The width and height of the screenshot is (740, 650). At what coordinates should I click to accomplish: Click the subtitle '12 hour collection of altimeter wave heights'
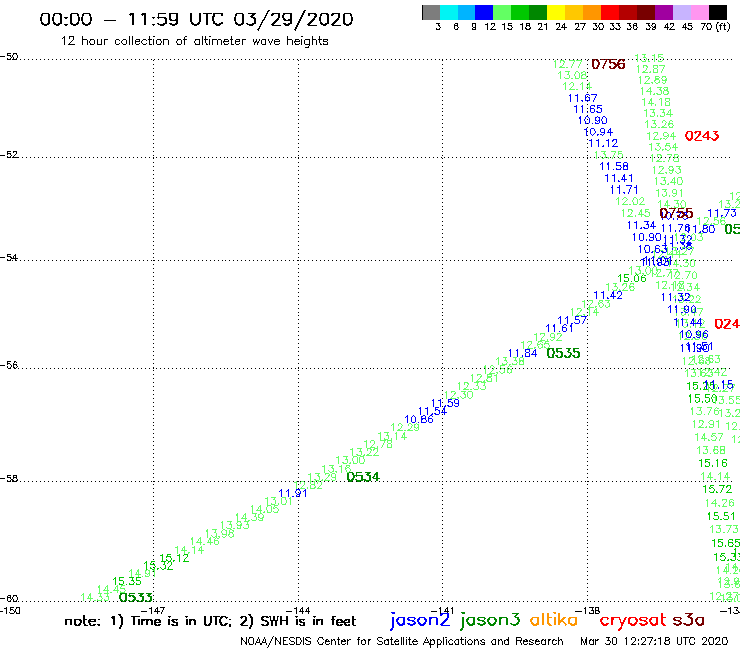pos(194,41)
